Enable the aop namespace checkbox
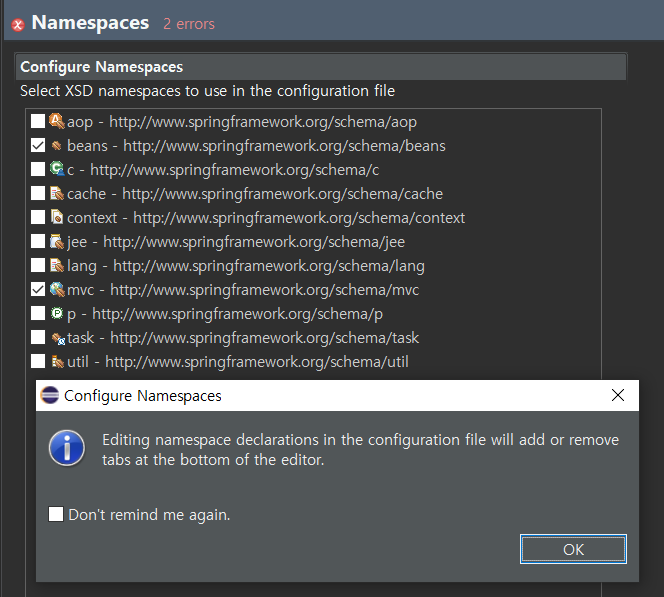 [x=38, y=121]
